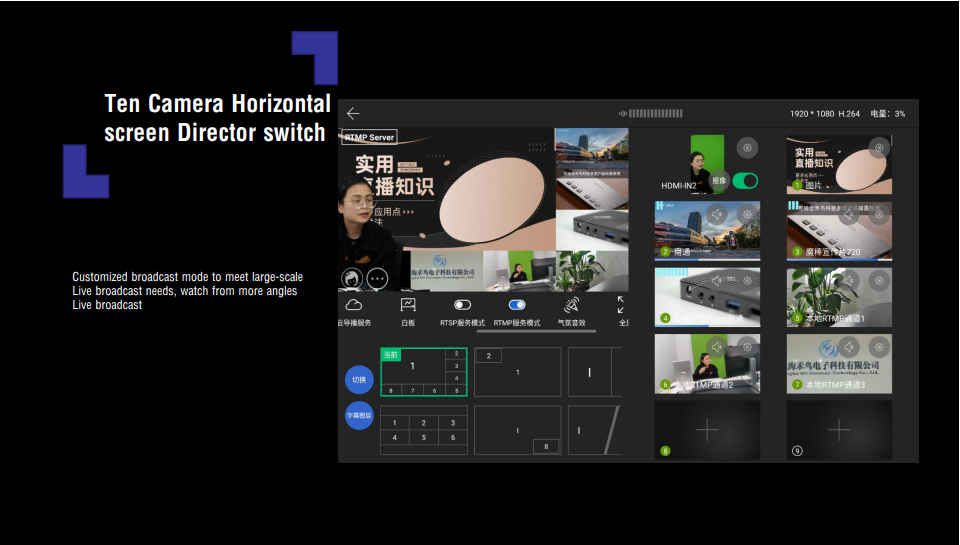
Task: Select the current 当前 eight-window layout
Action: click(424, 372)
